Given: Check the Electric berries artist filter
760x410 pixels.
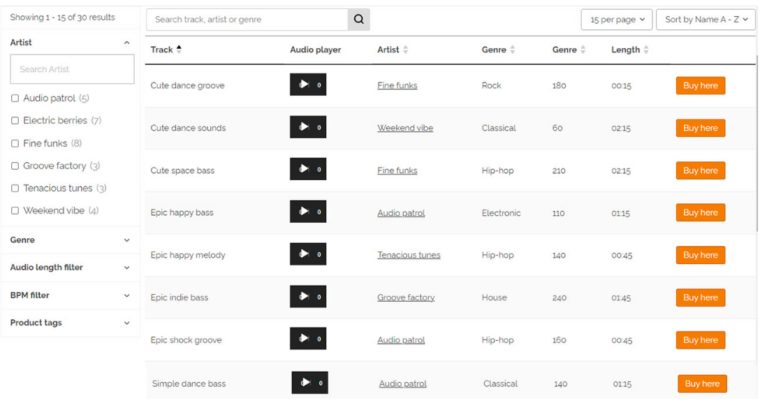Looking at the screenshot, I should coord(15,121).
